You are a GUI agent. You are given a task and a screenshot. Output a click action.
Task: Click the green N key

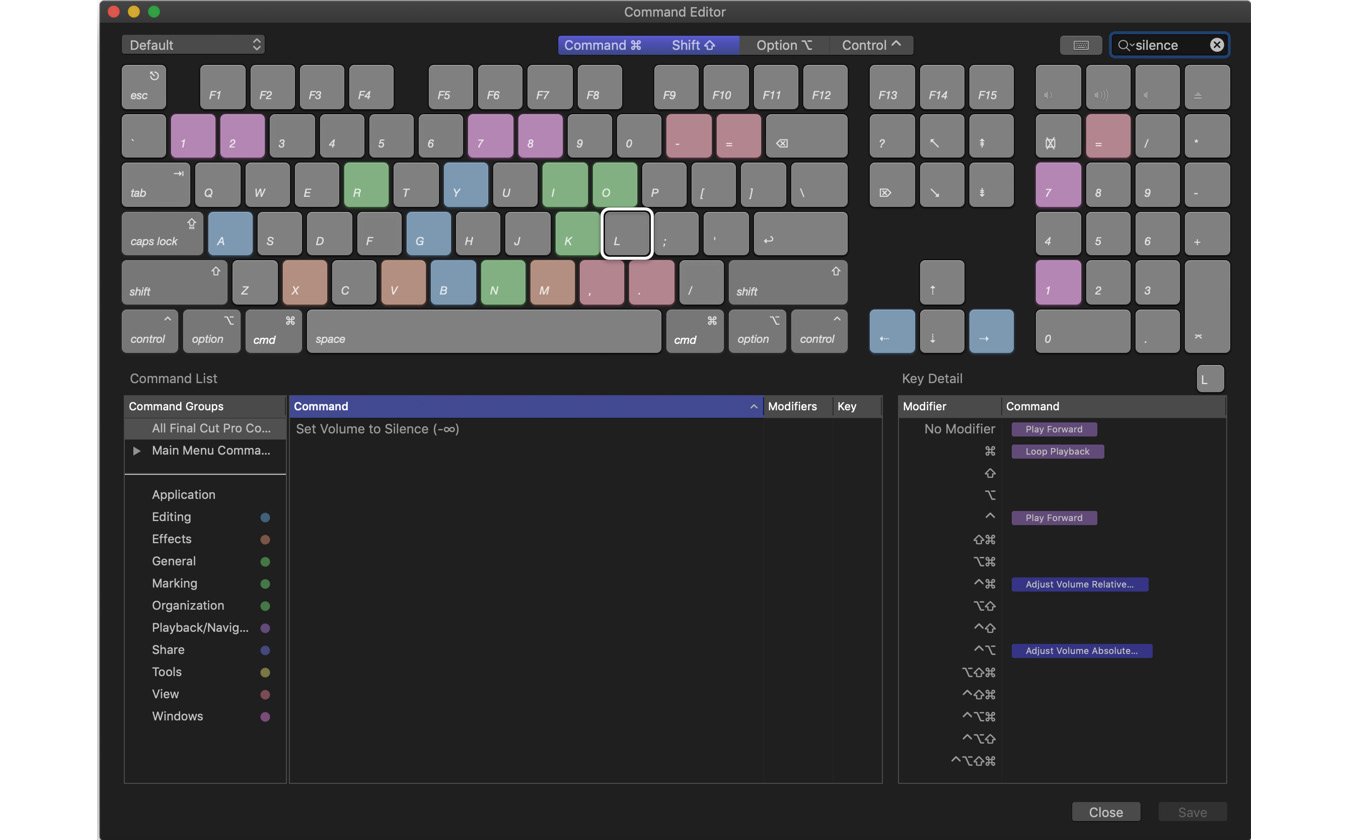(503, 283)
